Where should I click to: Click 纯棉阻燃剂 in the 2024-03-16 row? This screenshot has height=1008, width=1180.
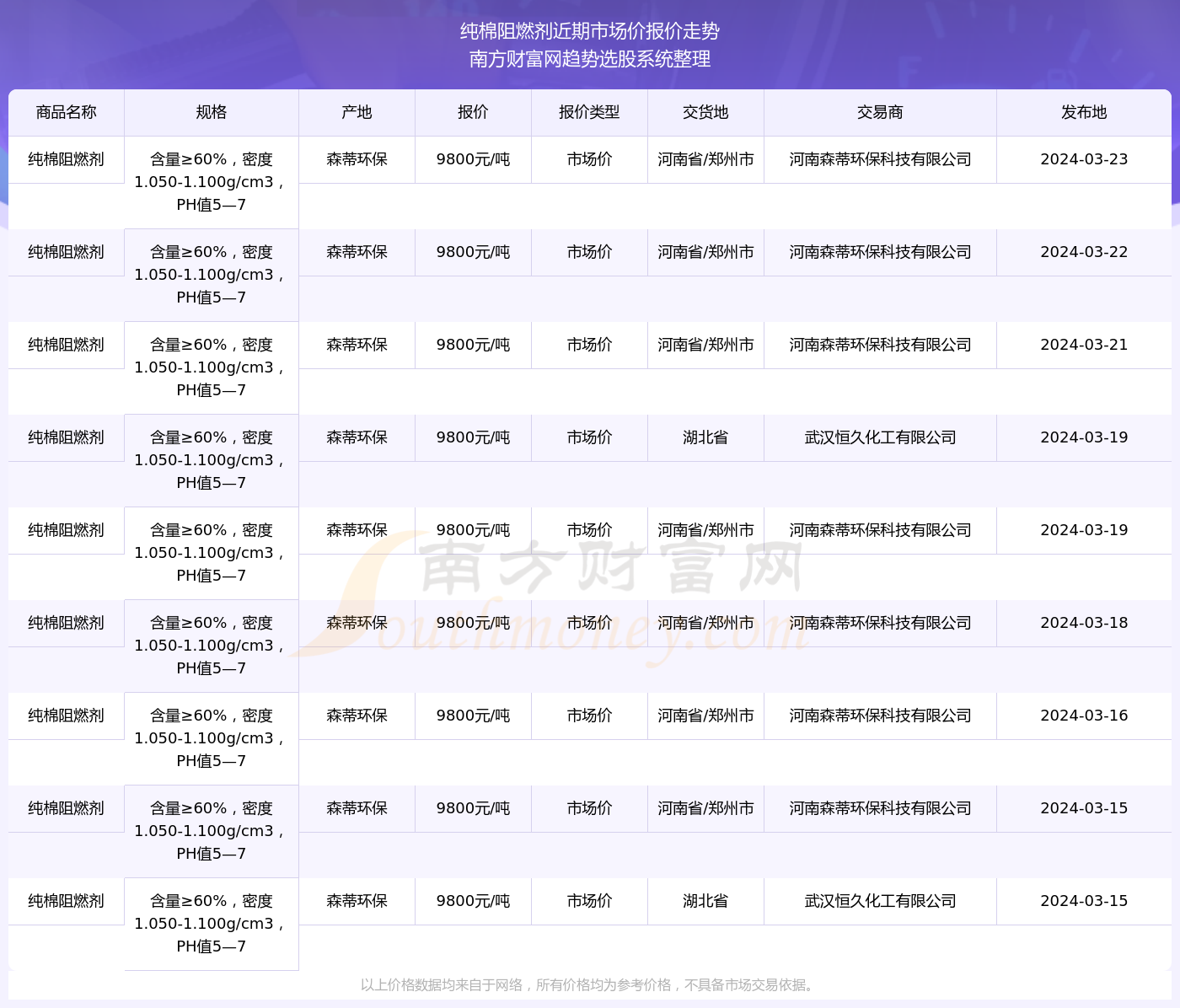[x=67, y=716]
